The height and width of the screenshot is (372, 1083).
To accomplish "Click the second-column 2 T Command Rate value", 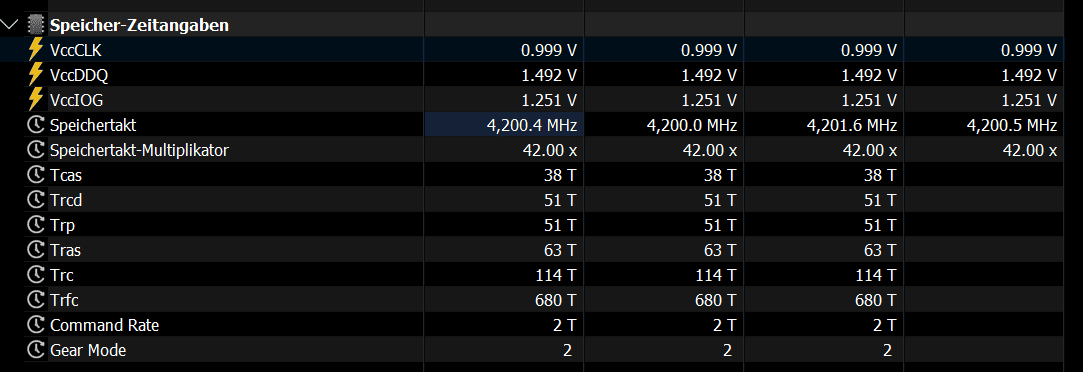I will click(x=725, y=325).
